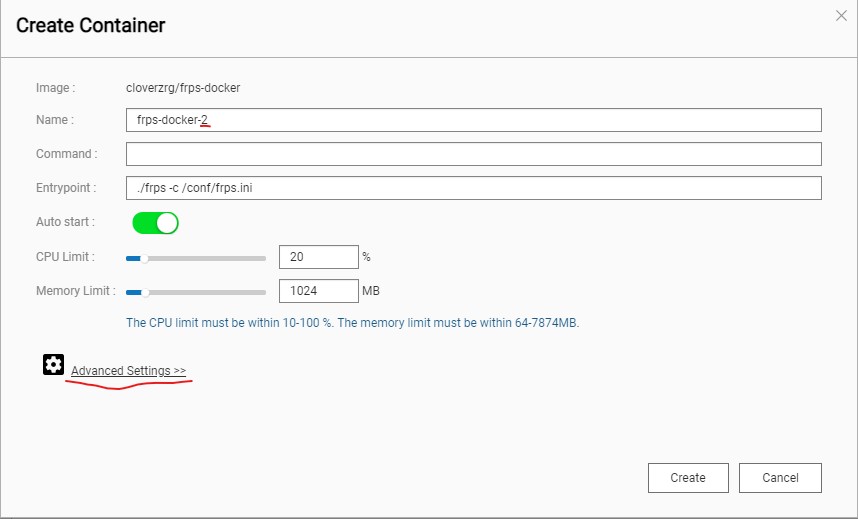This screenshot has width=858, height=519.
Task: Click the Auto start label
Action: point(65,222)
